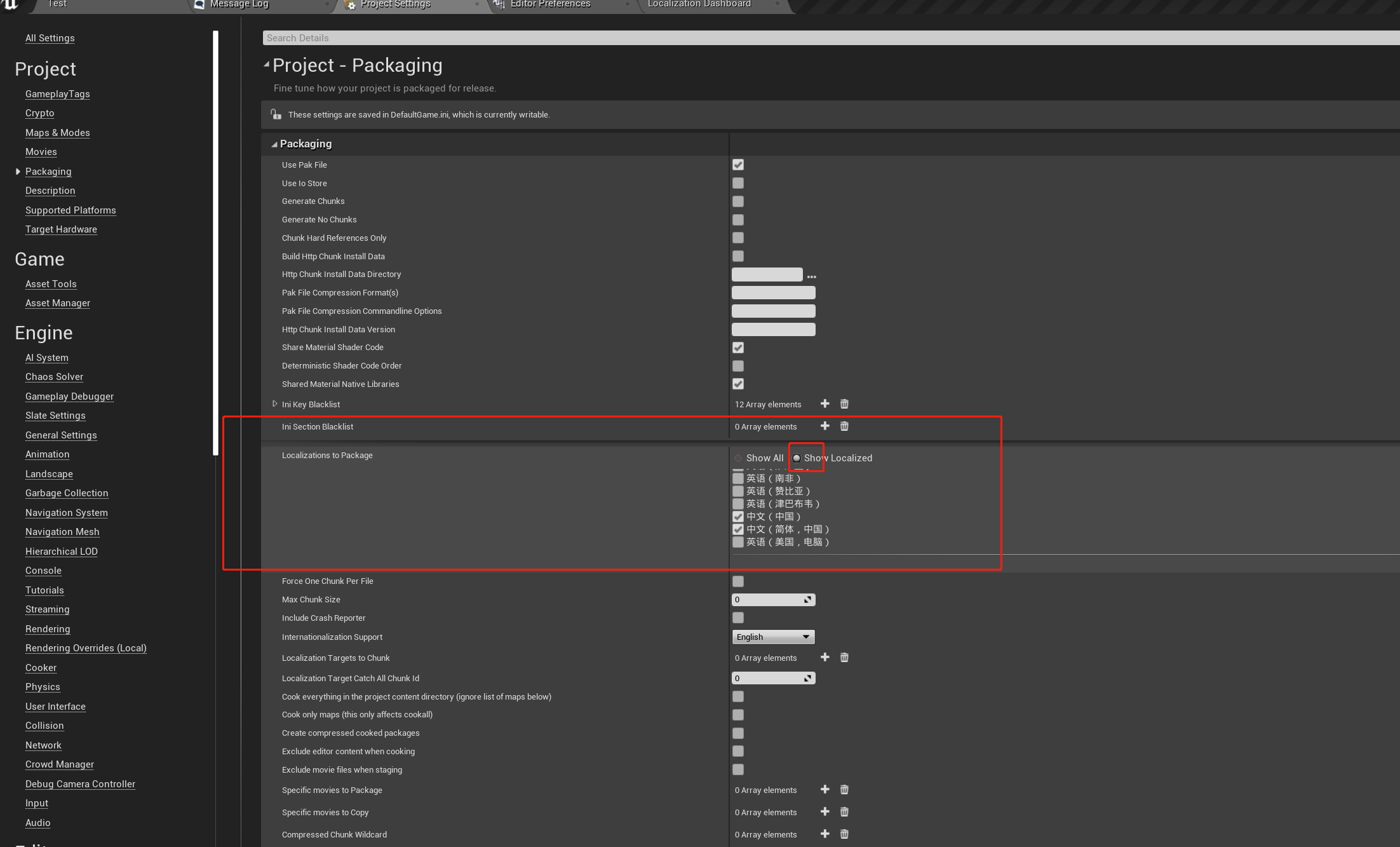Add element to Compressed Chunk Wildcard
This screenshot has height=847, width=1400.
pyautogui.click(x=825, y=834)
